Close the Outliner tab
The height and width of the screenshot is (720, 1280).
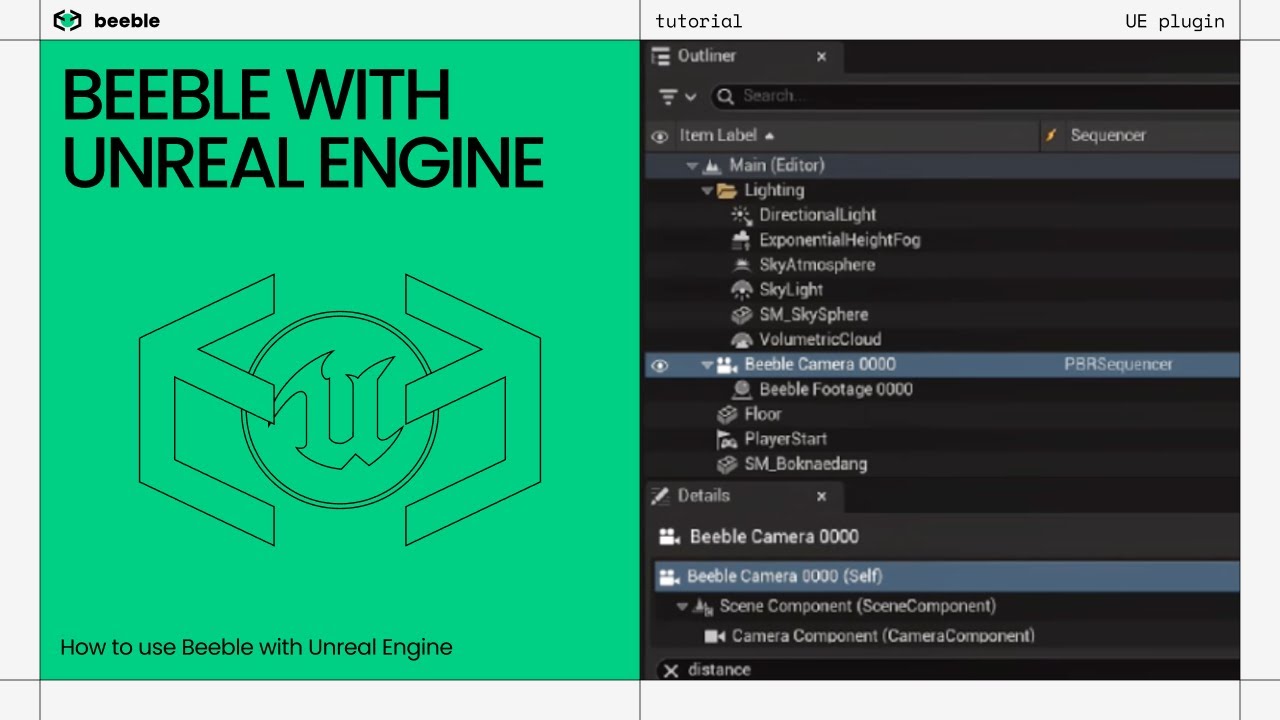pyautogui.click(x=821, y=57)
